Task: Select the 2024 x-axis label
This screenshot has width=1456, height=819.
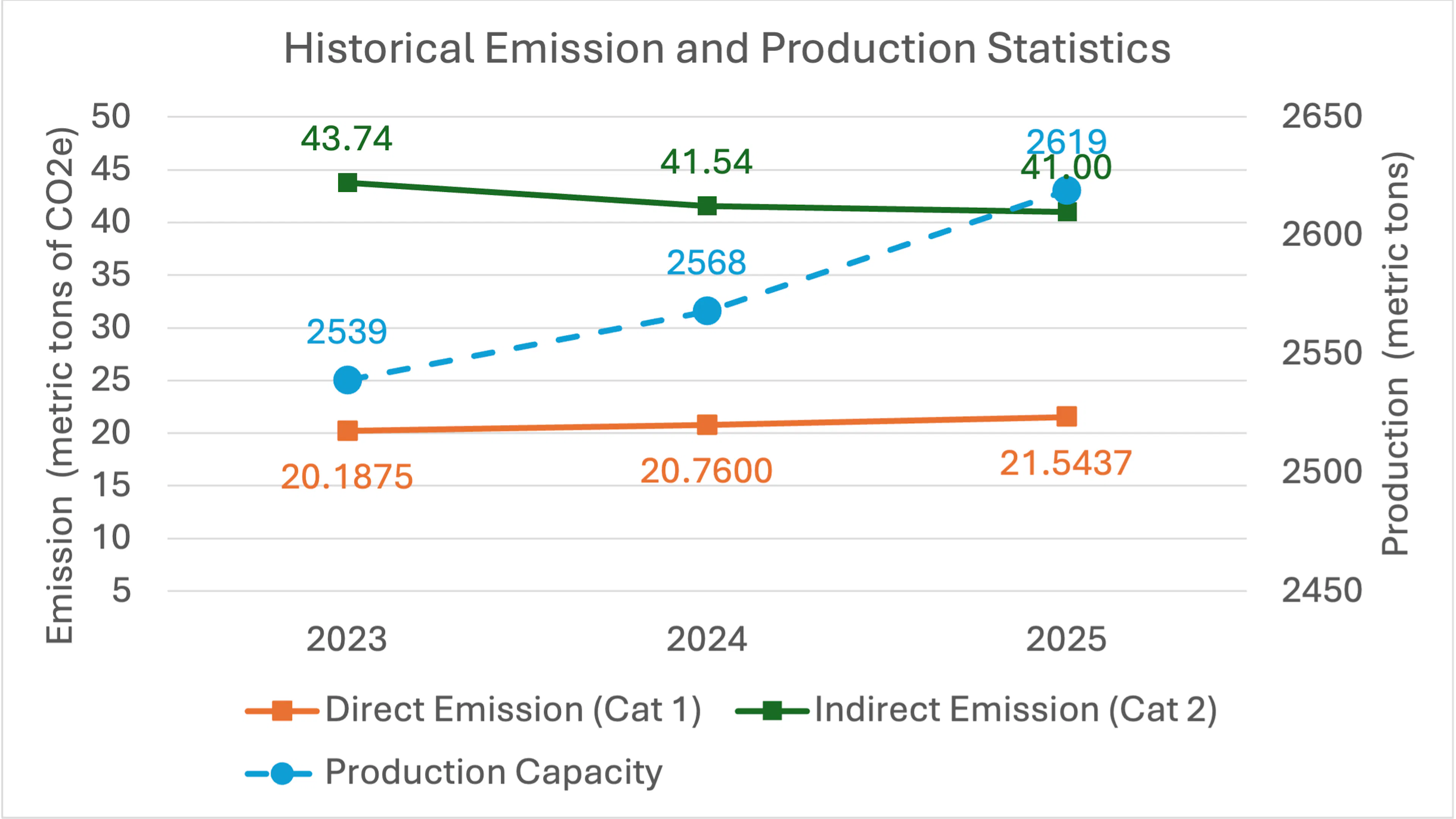Action: click(x=706, y=640)
